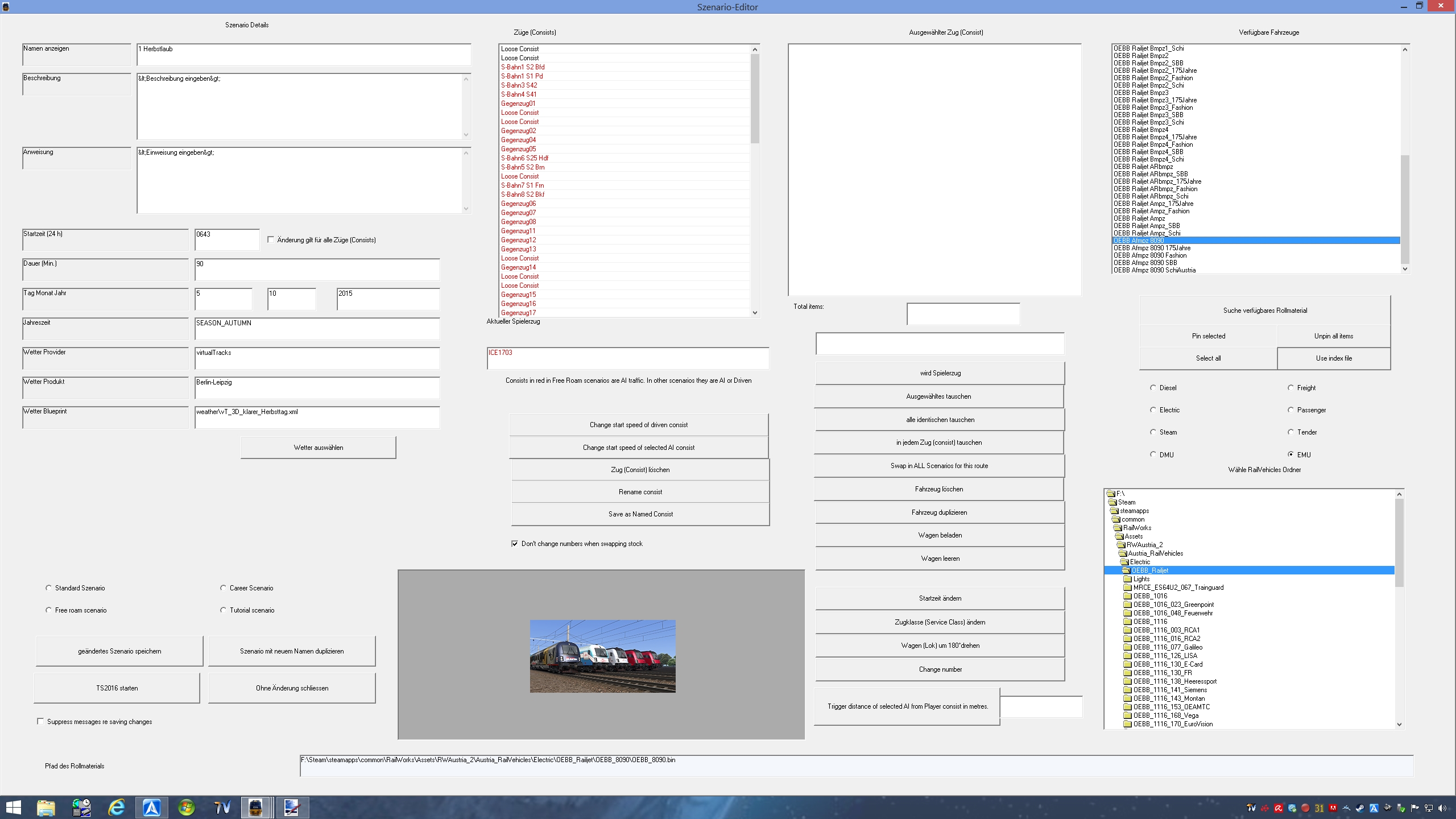Viewport: 1456px width, 819px height.
Task: Select OEBB Afmpz 8090 Fashion vehicle entry
Action: [x=1151, y=255]
